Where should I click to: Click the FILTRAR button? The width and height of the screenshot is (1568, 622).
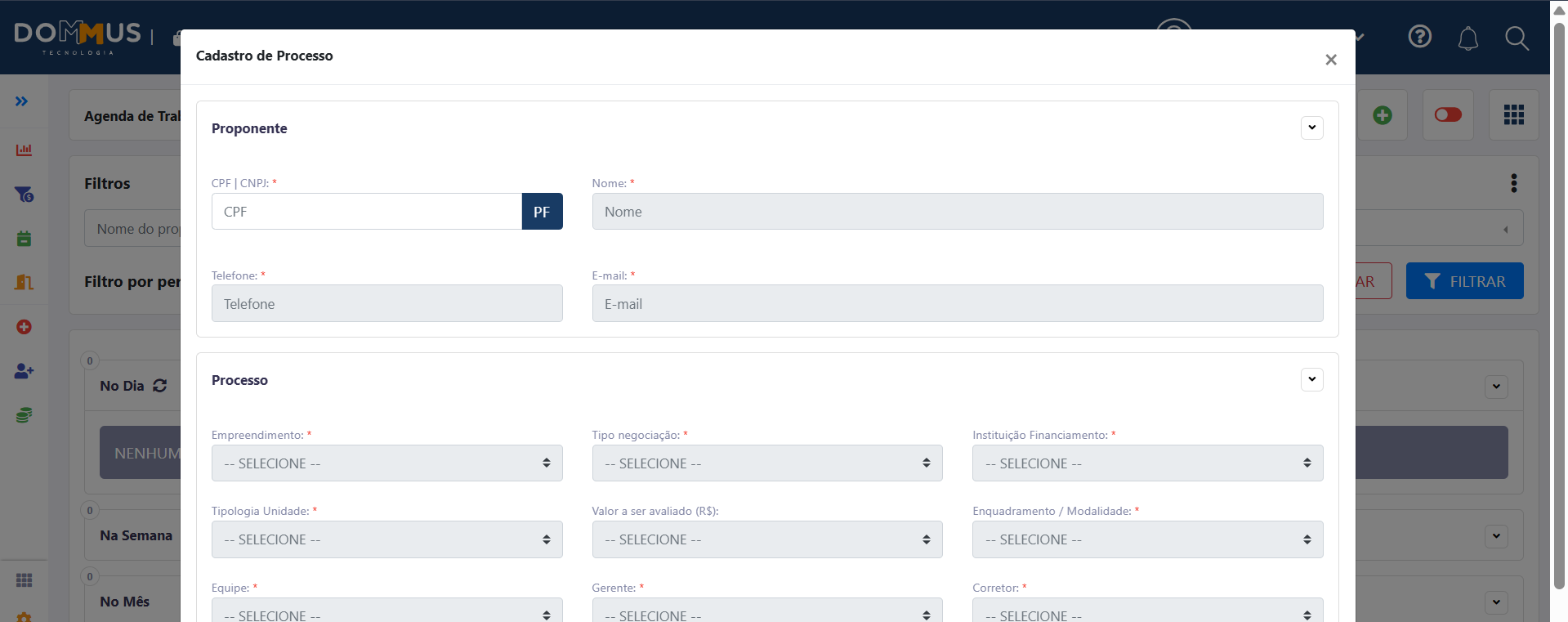pyautogui.click(x=1464, y=281)
